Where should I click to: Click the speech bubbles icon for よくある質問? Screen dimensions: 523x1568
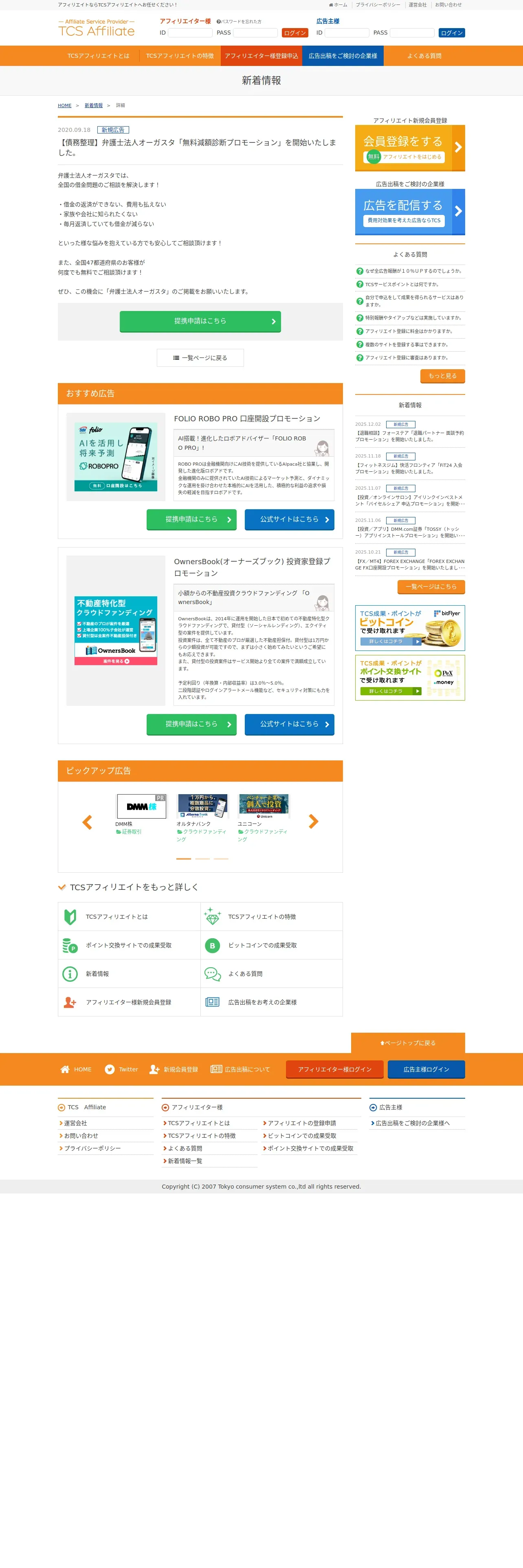coord(213,974)
